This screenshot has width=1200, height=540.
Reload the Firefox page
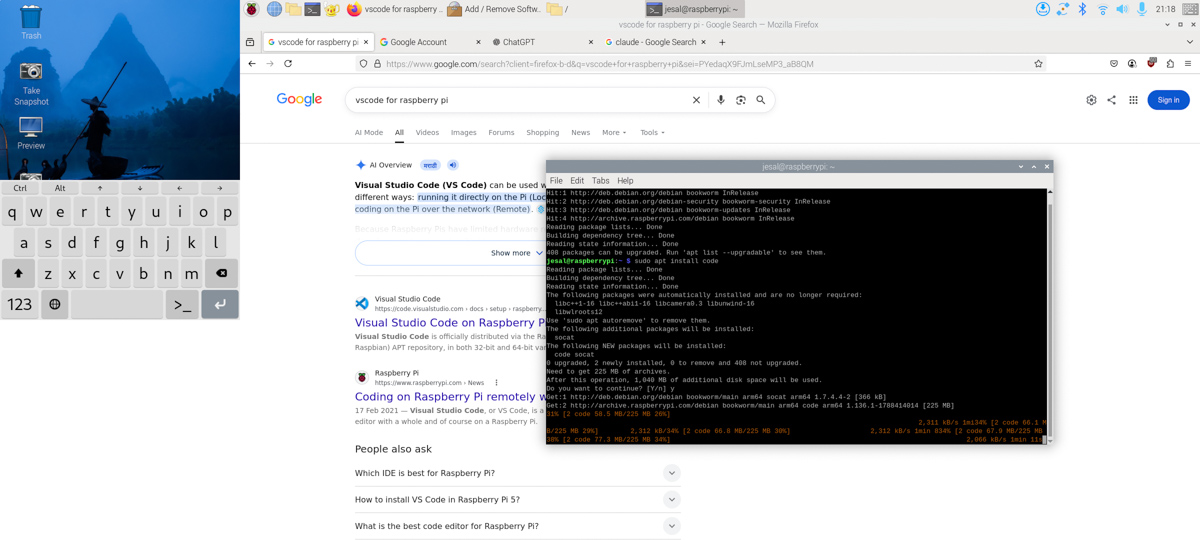pyautogui.click(x=288, y=63)
